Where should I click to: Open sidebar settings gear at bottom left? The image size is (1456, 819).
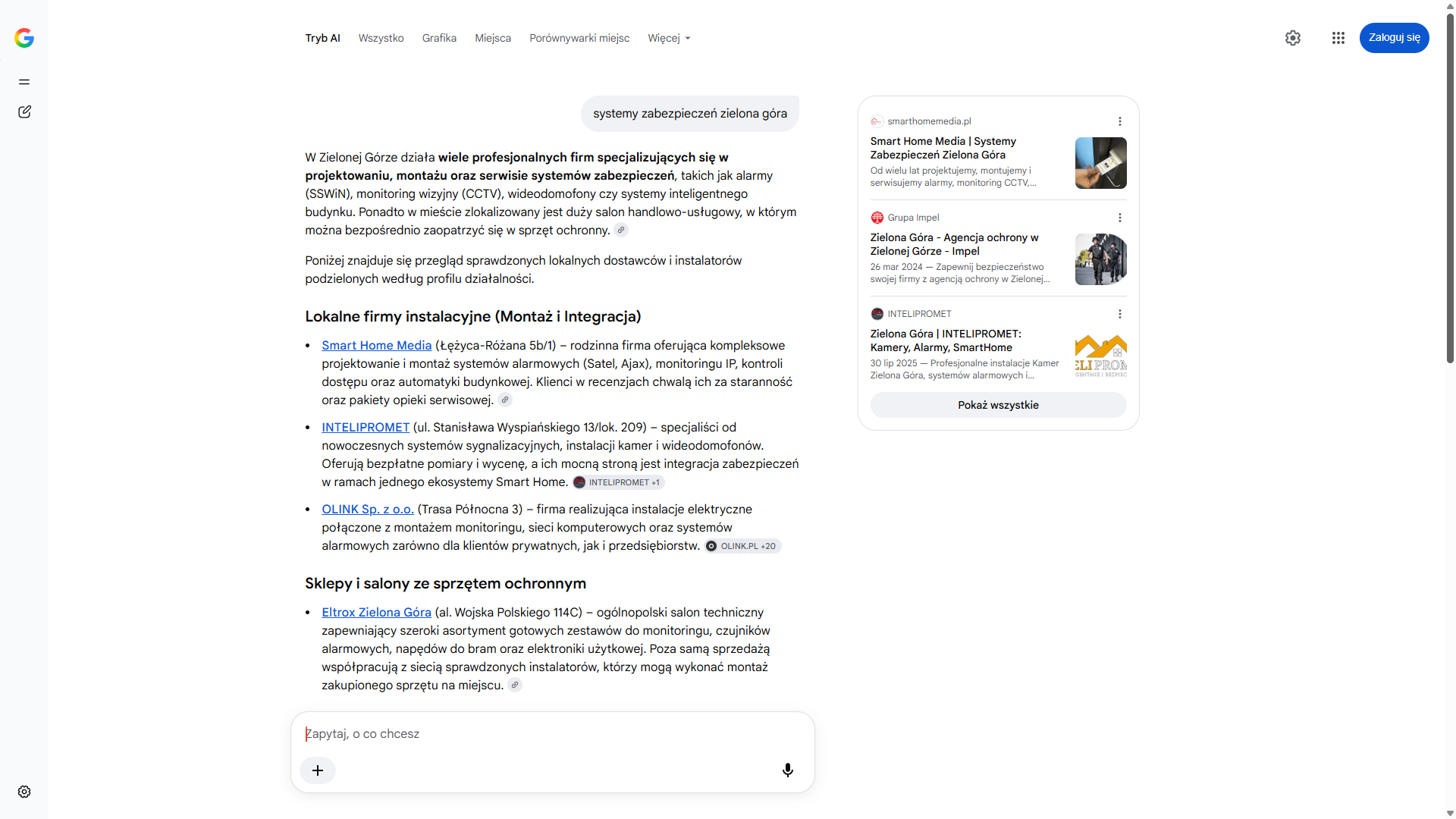click(24, 792)
